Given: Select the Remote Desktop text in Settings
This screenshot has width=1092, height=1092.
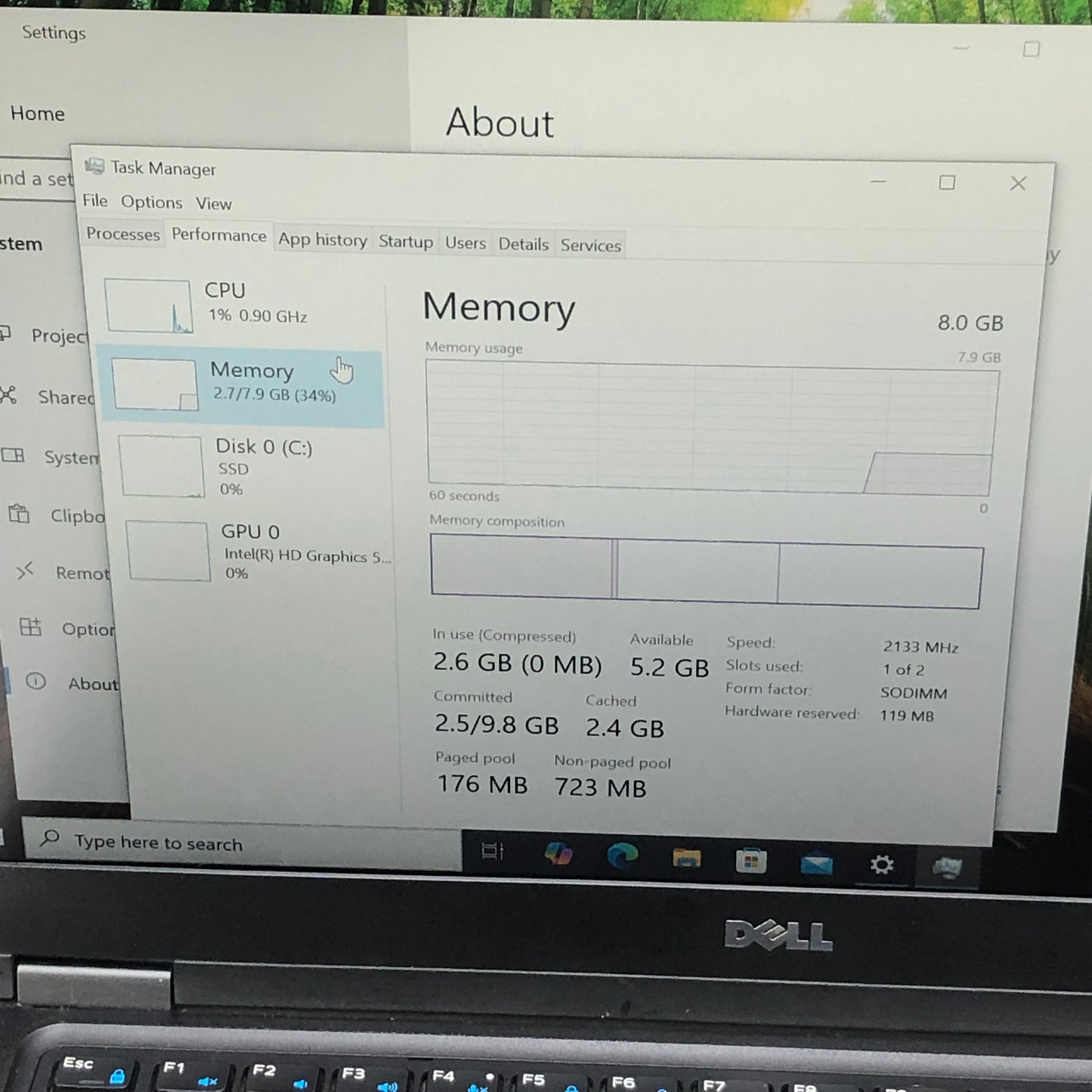Looking at the screenshot, I should (x=82, y=574).
